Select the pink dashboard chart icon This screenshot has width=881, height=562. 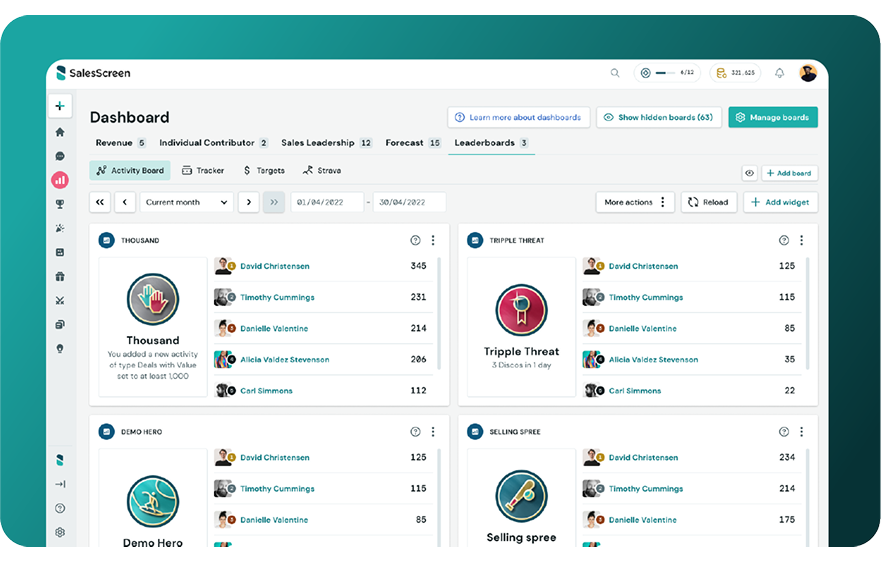point(60,180)
